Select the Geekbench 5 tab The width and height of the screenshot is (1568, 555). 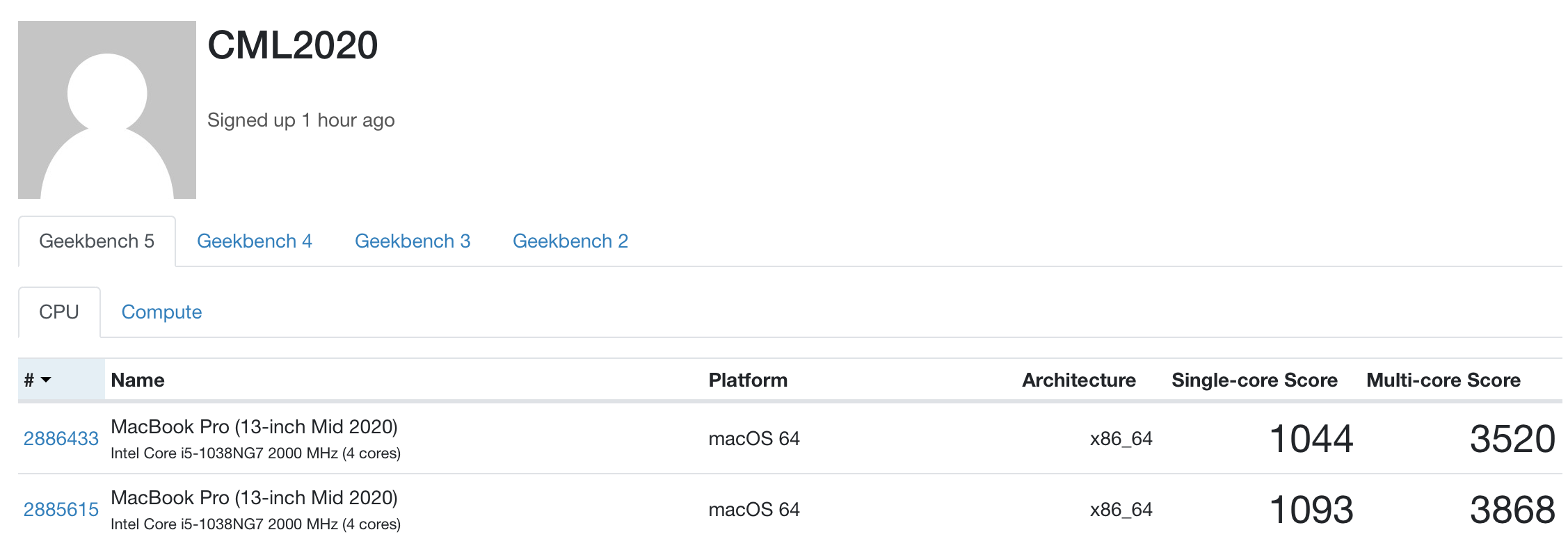pyautogui.click(x=97, y=241)
